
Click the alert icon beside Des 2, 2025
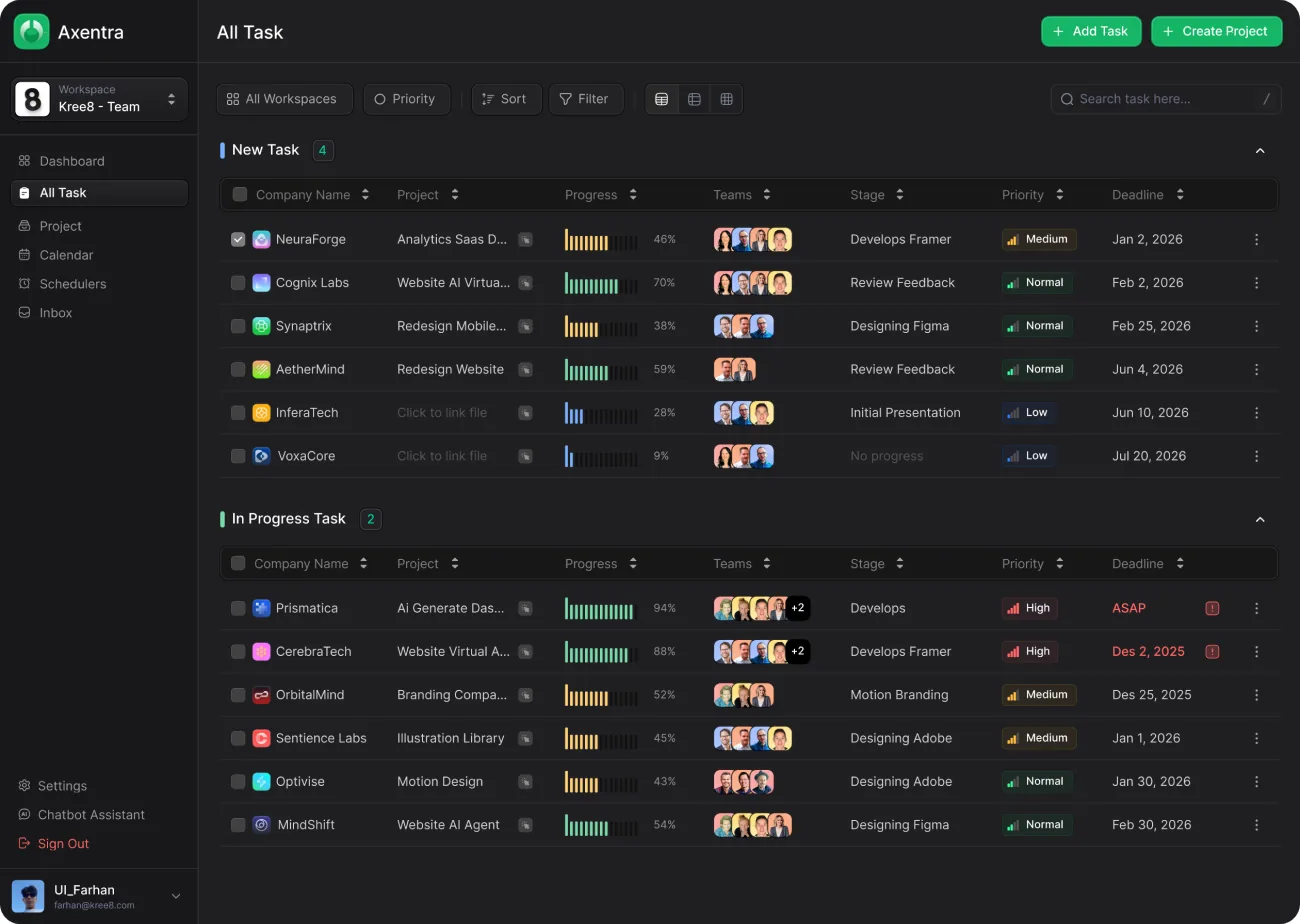click(x=1212, y=652)
